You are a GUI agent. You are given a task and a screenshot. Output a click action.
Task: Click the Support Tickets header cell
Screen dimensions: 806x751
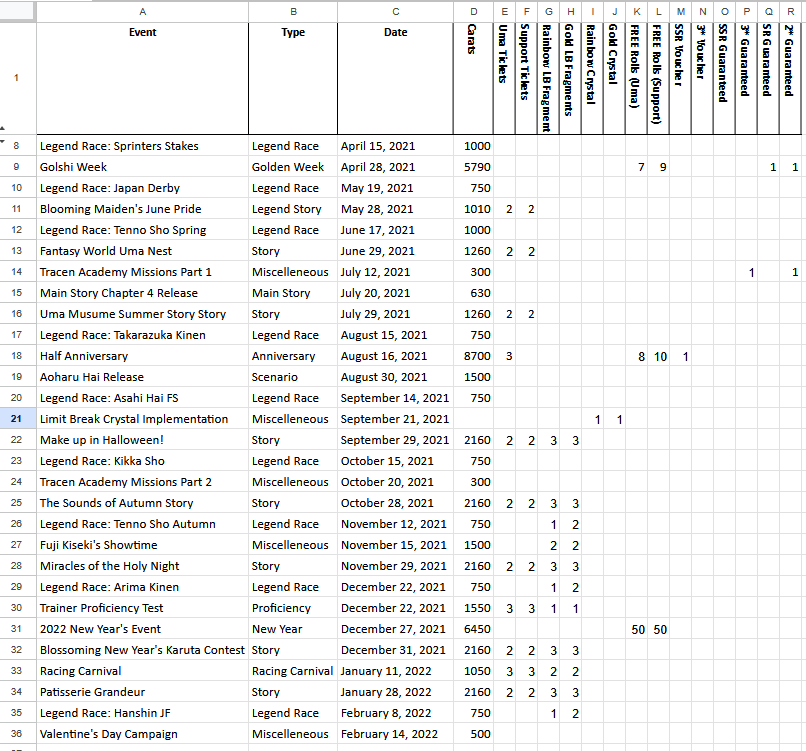[x=526, y=79]
